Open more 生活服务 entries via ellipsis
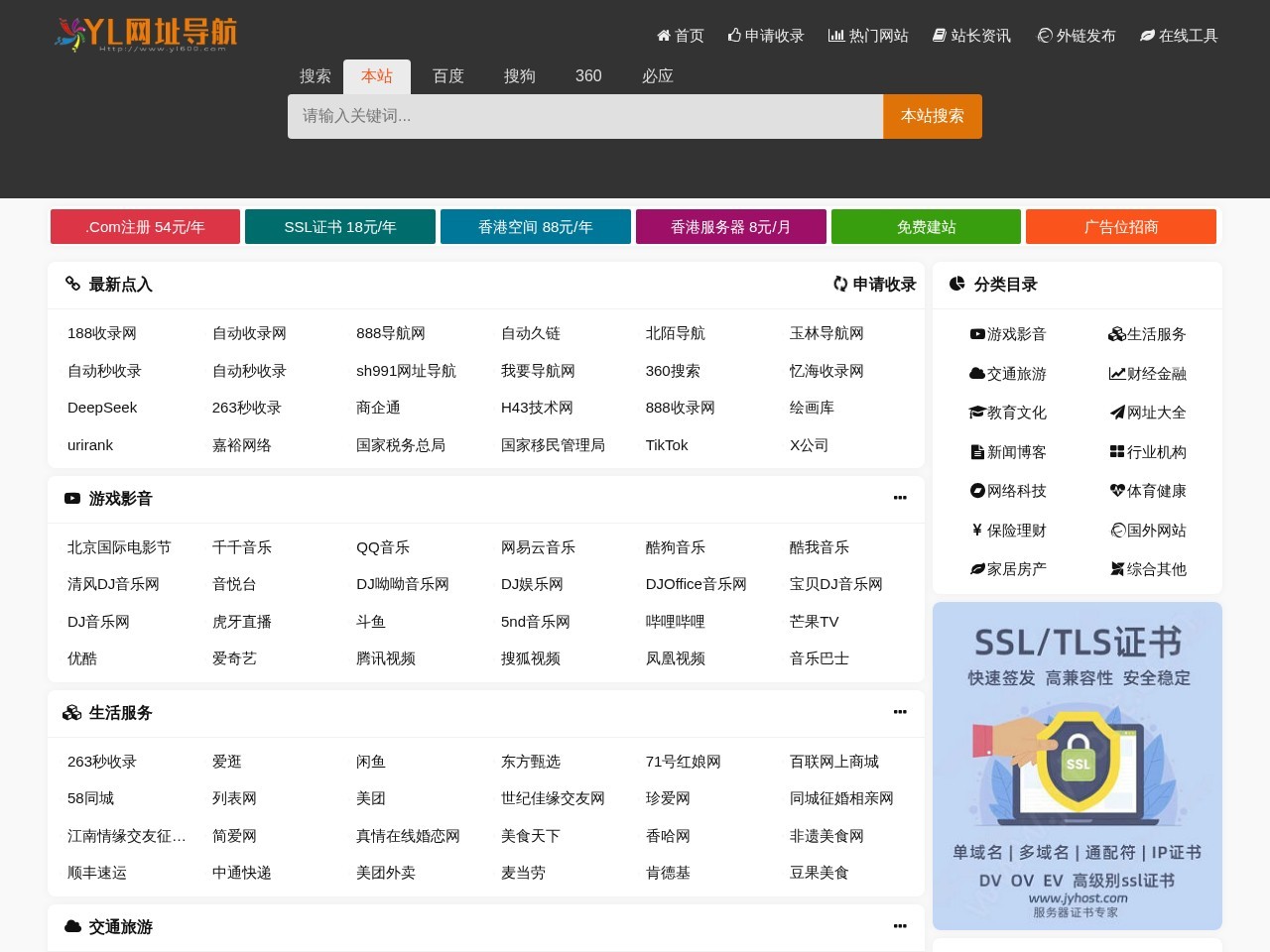The width and height of the screenshot is (1270, 952). click(900, 712)
